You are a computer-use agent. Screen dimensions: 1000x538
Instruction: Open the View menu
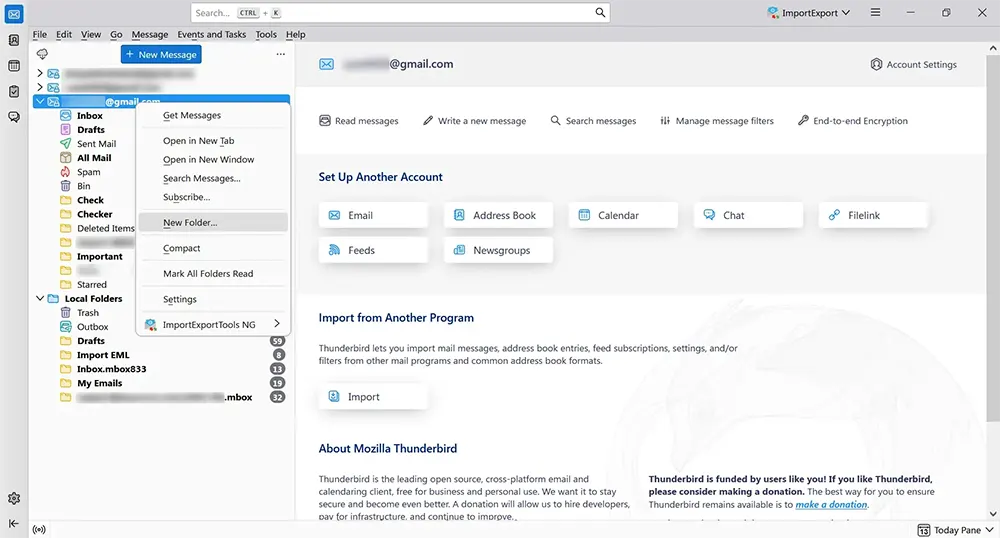[91, 34]
